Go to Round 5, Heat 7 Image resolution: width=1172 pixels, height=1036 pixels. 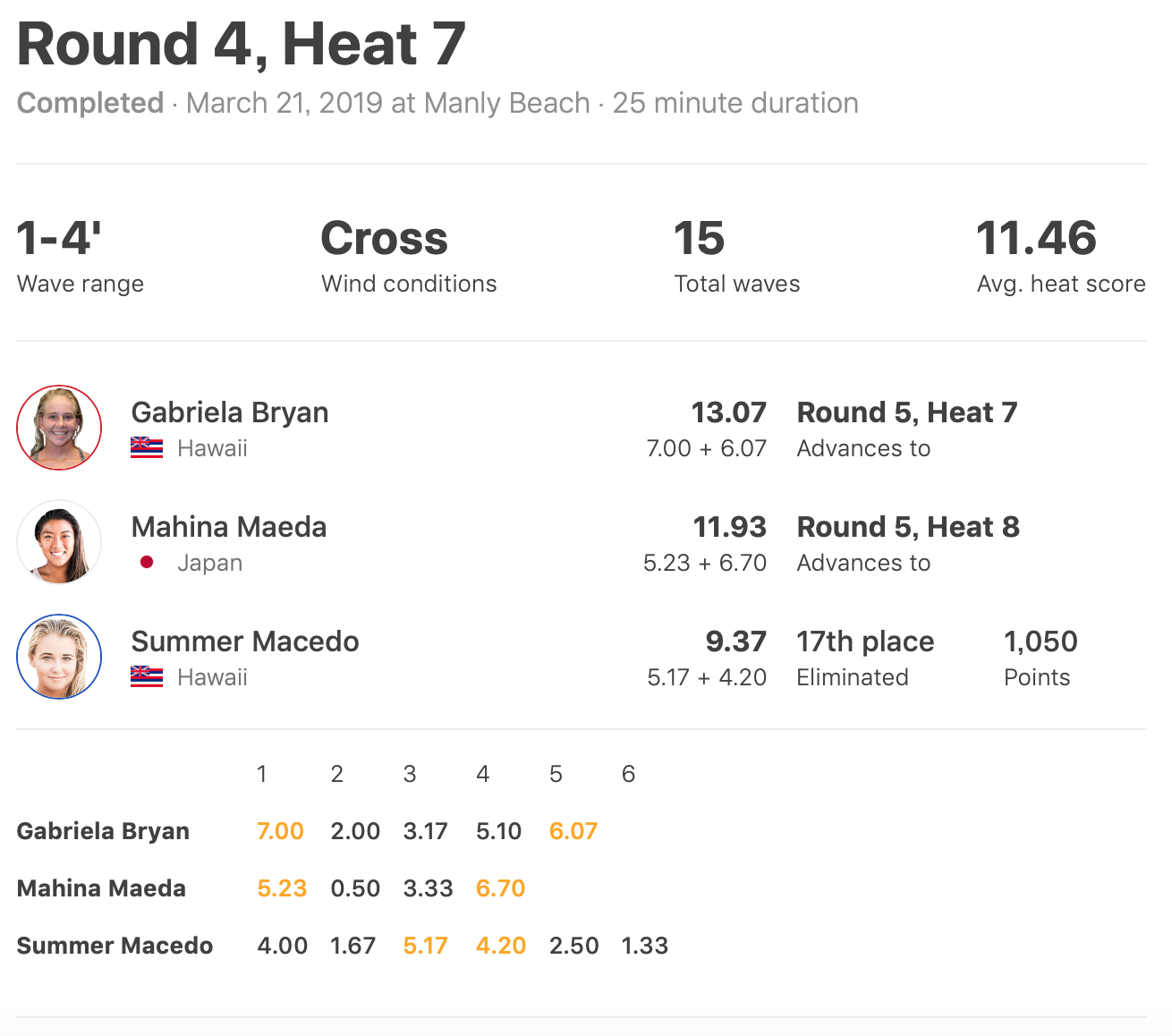click(x=907, y=412)
